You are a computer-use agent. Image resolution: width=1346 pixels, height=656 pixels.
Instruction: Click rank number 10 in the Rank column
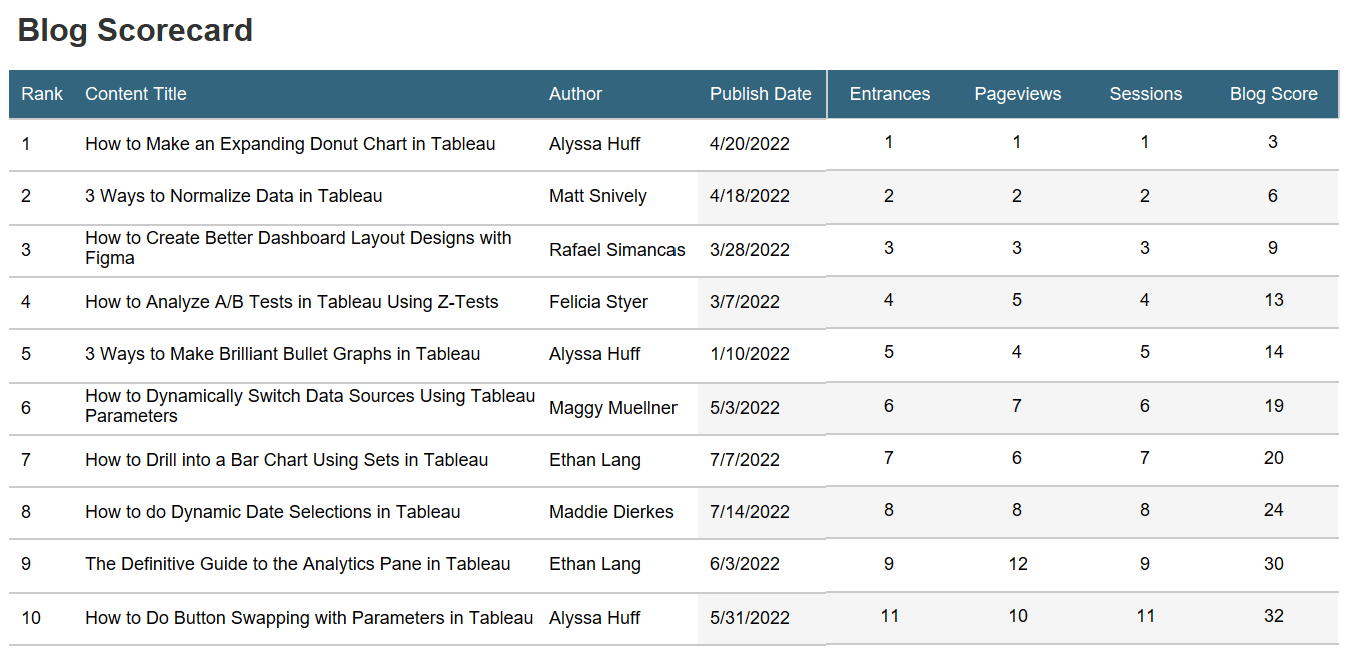tap(31, 618)
